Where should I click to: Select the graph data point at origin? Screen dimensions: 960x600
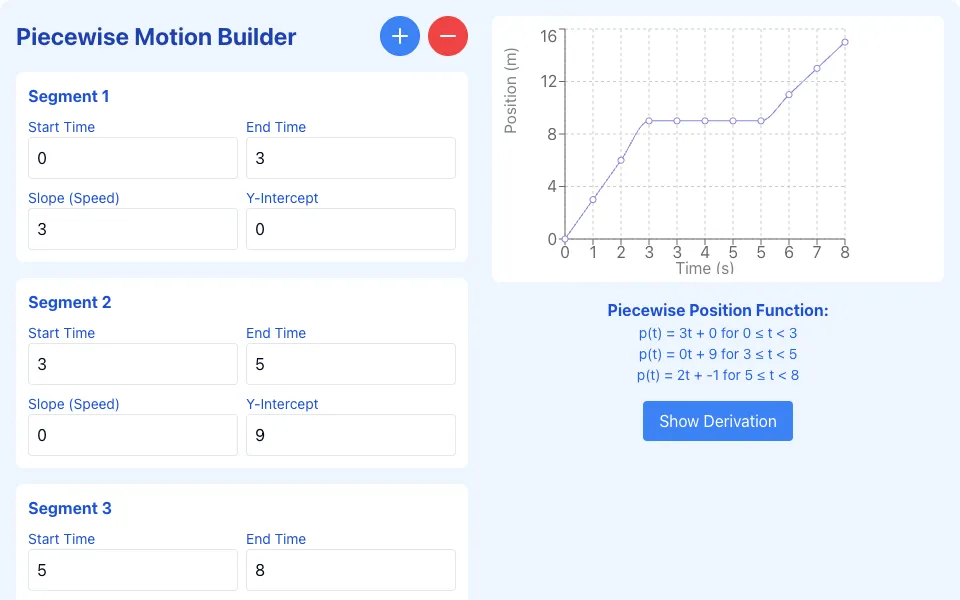(565, 239)
